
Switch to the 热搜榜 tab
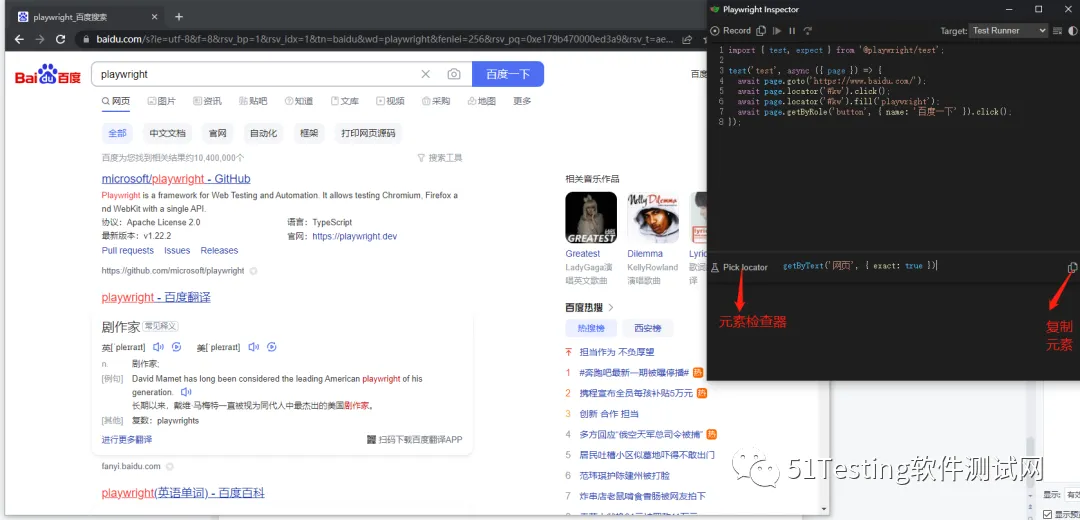(x=590, y=328)
